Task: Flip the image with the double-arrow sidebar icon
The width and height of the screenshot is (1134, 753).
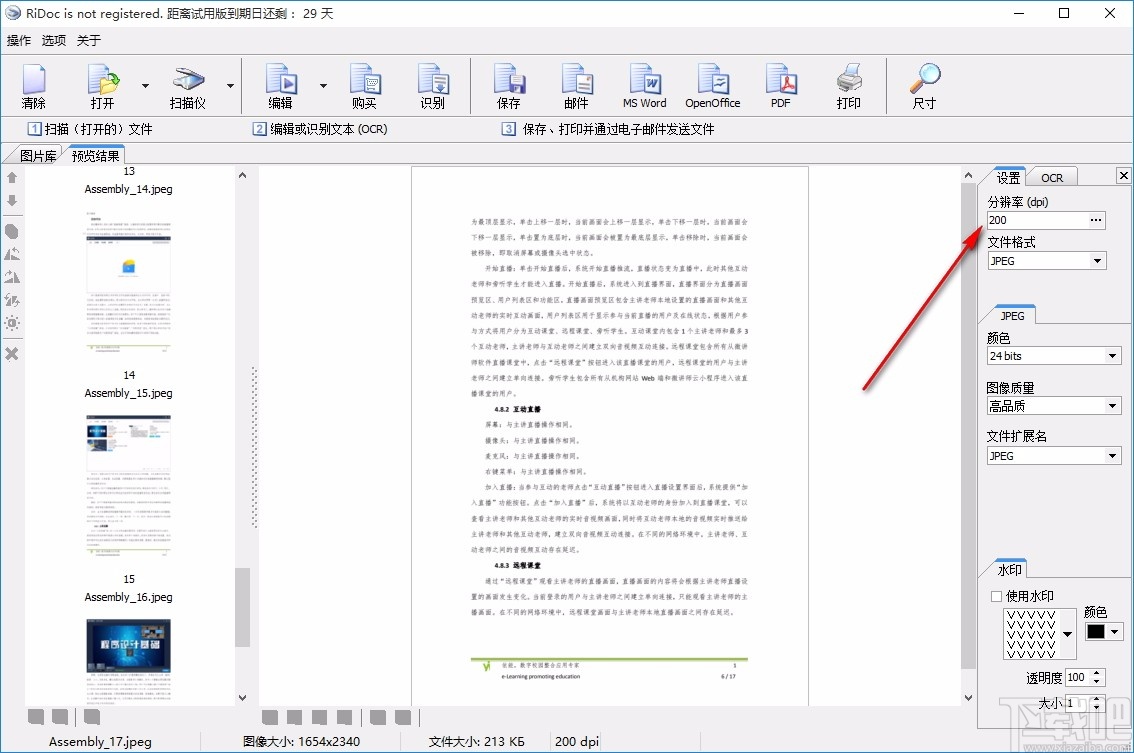Action: [x=12, y=299]
